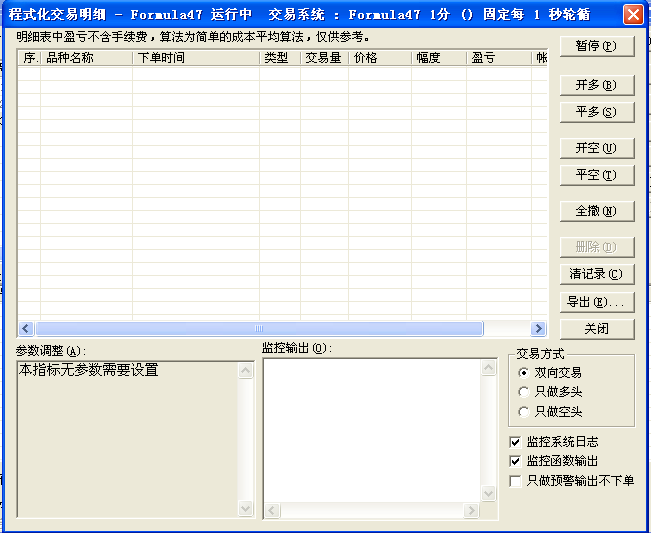Image resolution: width=651 pixels, height=533 pixels.
Task: Click the table's horizontal scrollbar thumb
Action: click(259, 329)
